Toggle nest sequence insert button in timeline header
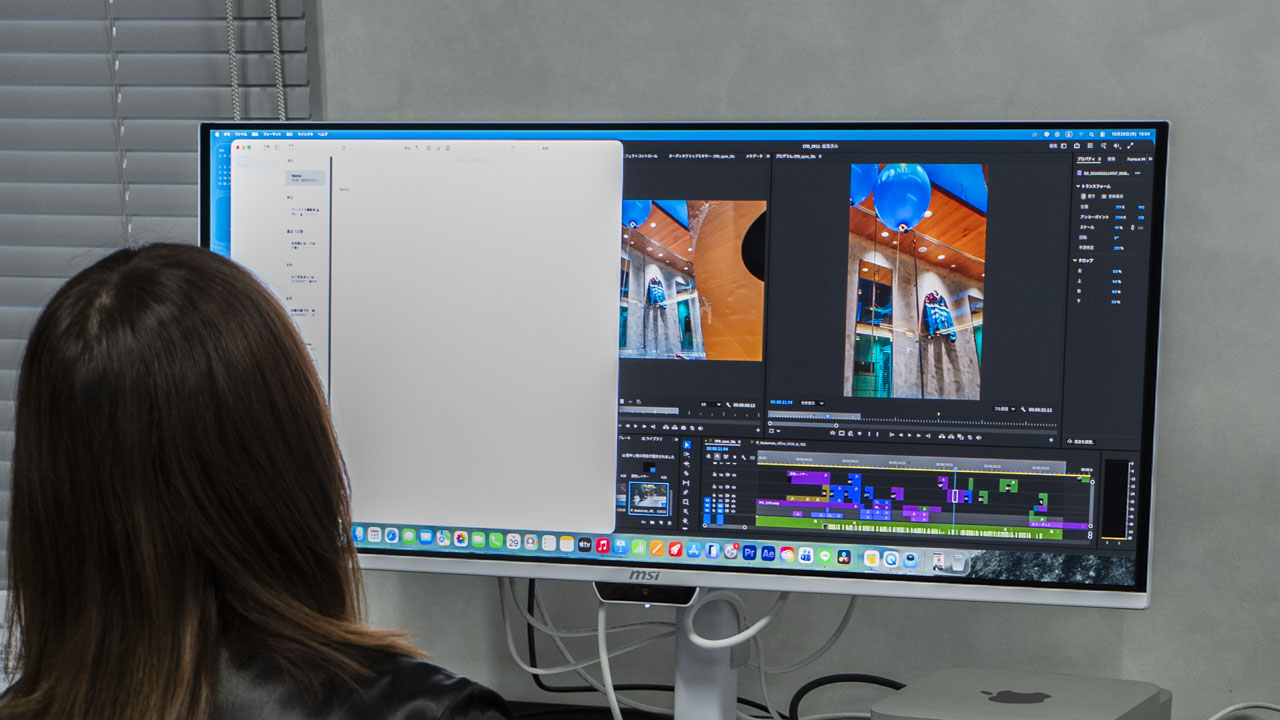The height and width of the screenshot is (720, 1280). [x=709, y=456]
